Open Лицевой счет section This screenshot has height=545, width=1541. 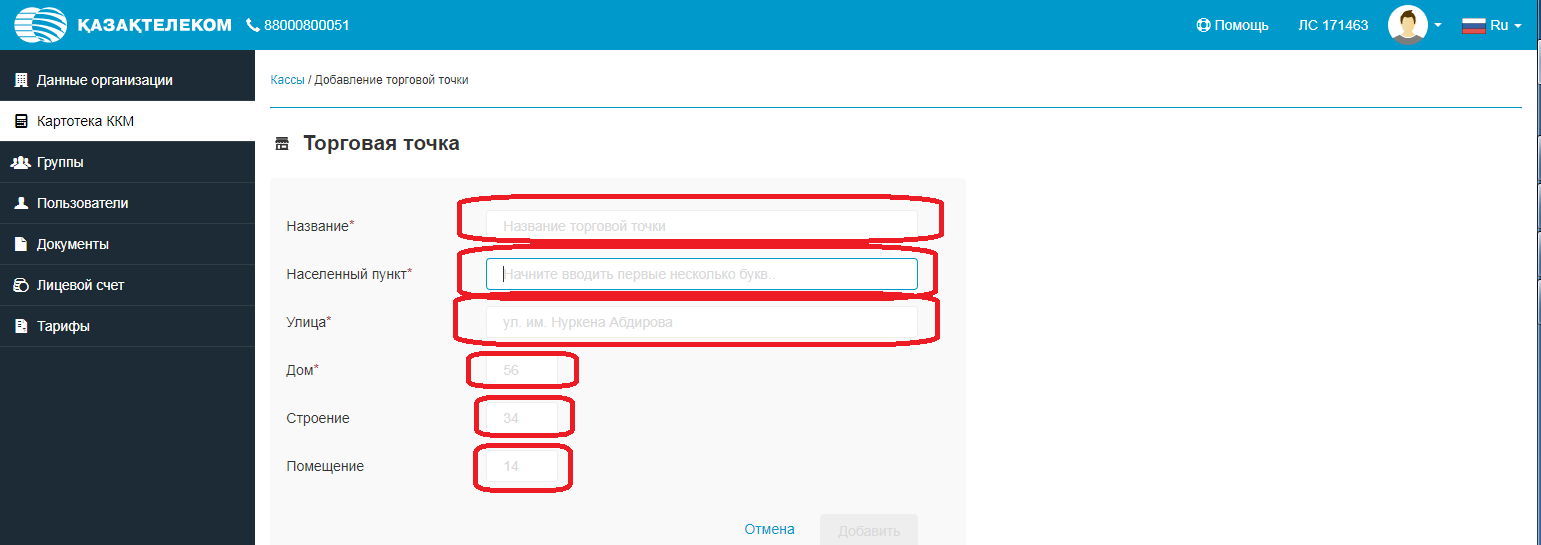[127, 285]
